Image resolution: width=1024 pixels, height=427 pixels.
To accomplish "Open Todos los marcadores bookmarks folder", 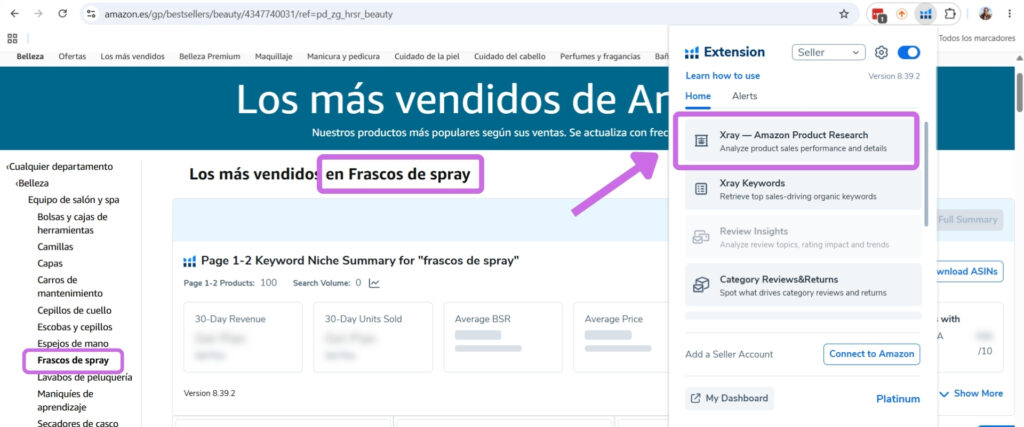I will point(976,39).
